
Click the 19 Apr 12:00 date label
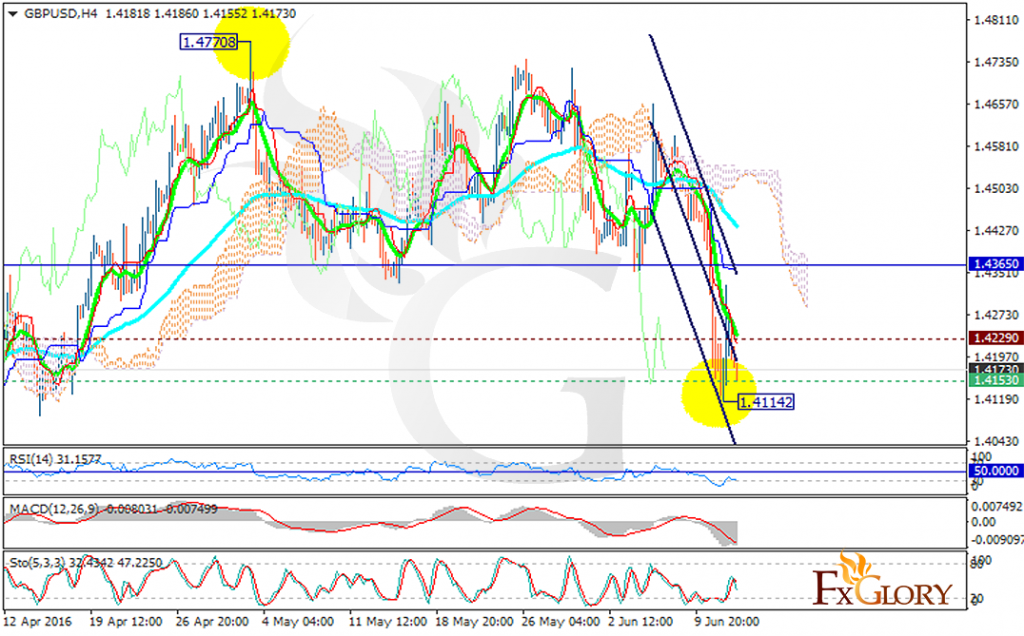(126, 622)
